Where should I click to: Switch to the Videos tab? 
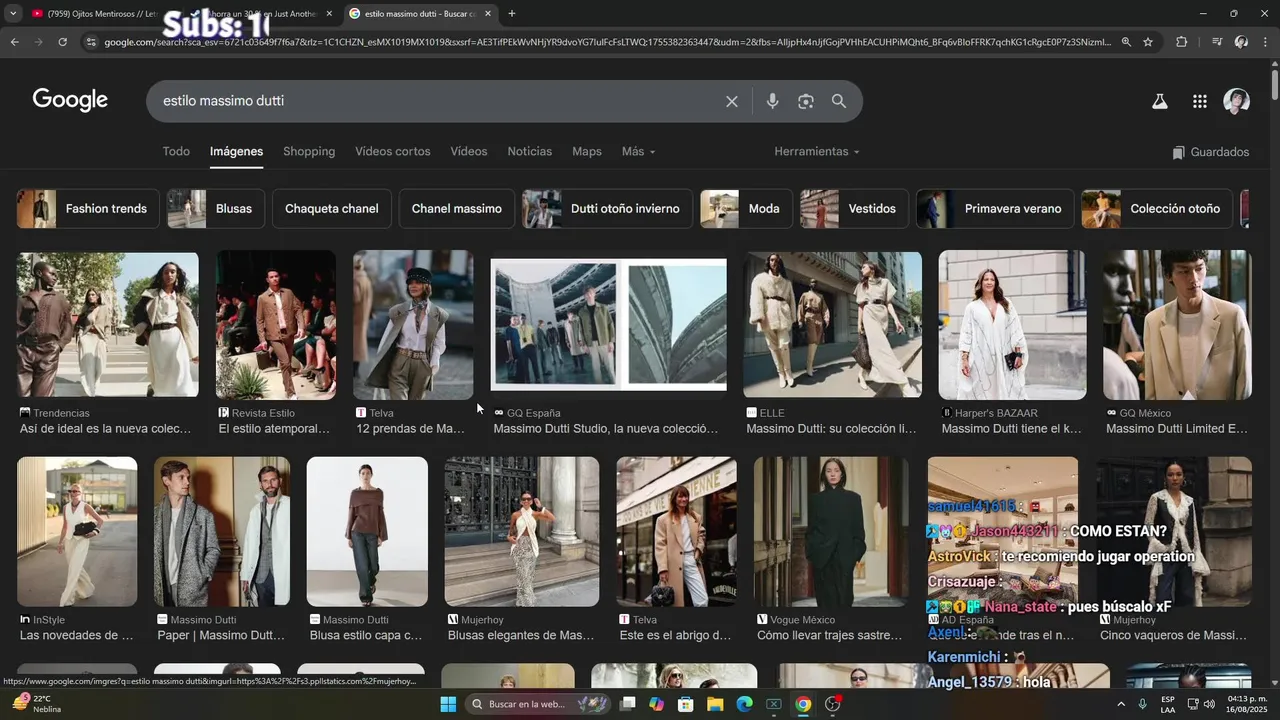click(469, 152)
